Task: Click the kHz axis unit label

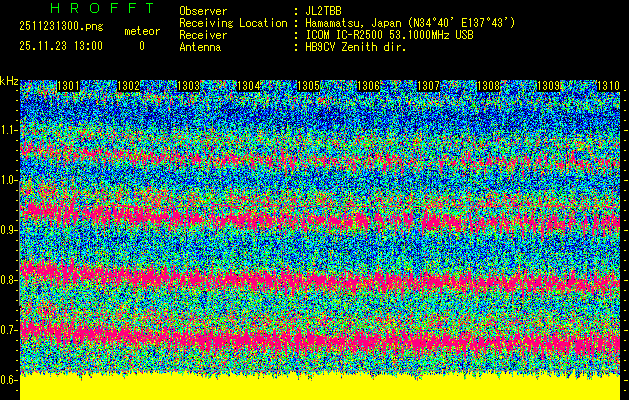Action: click(9, 81)
